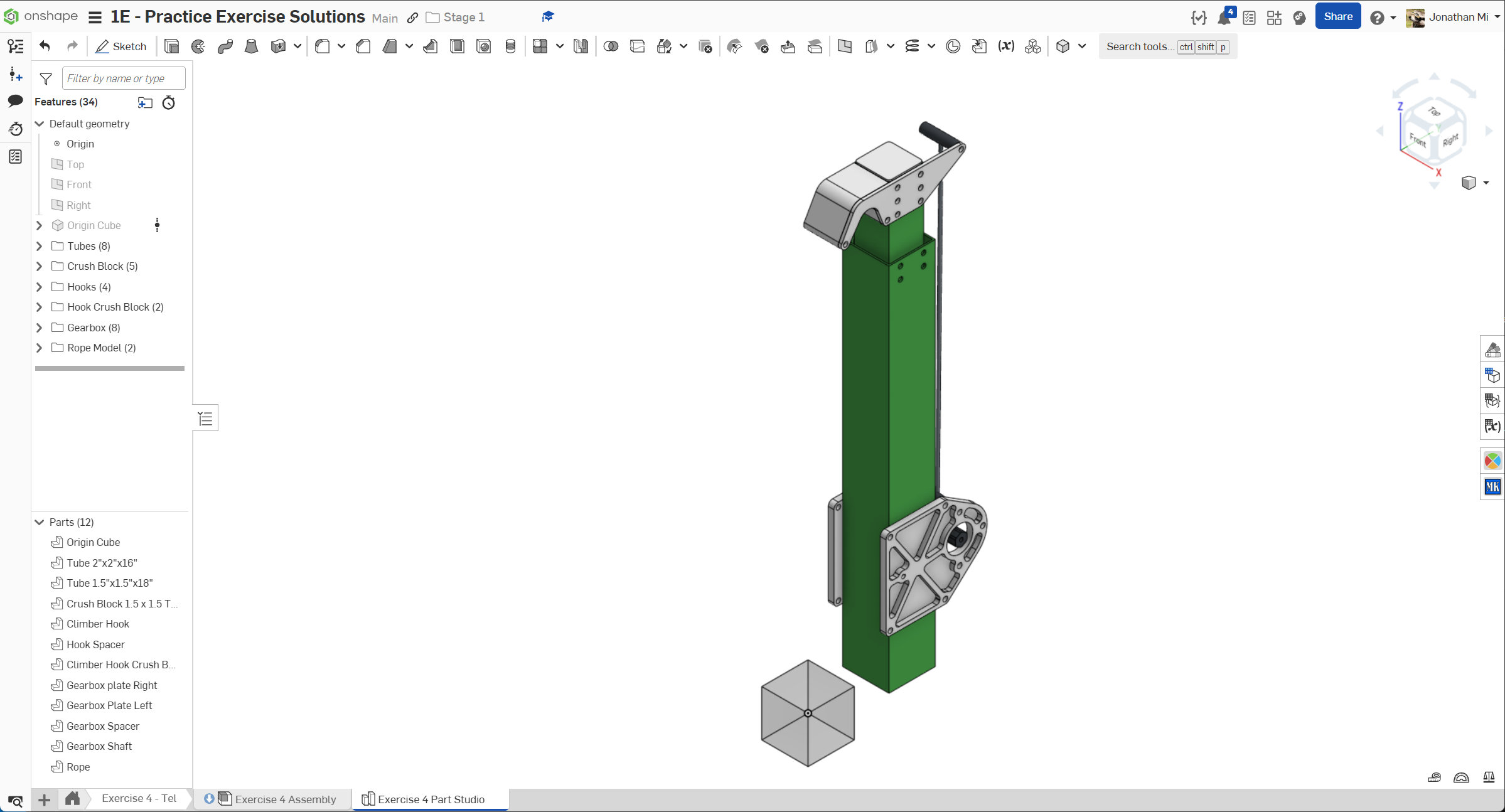
Task: Open the notifications bell icon
Action: [1224, 18]
